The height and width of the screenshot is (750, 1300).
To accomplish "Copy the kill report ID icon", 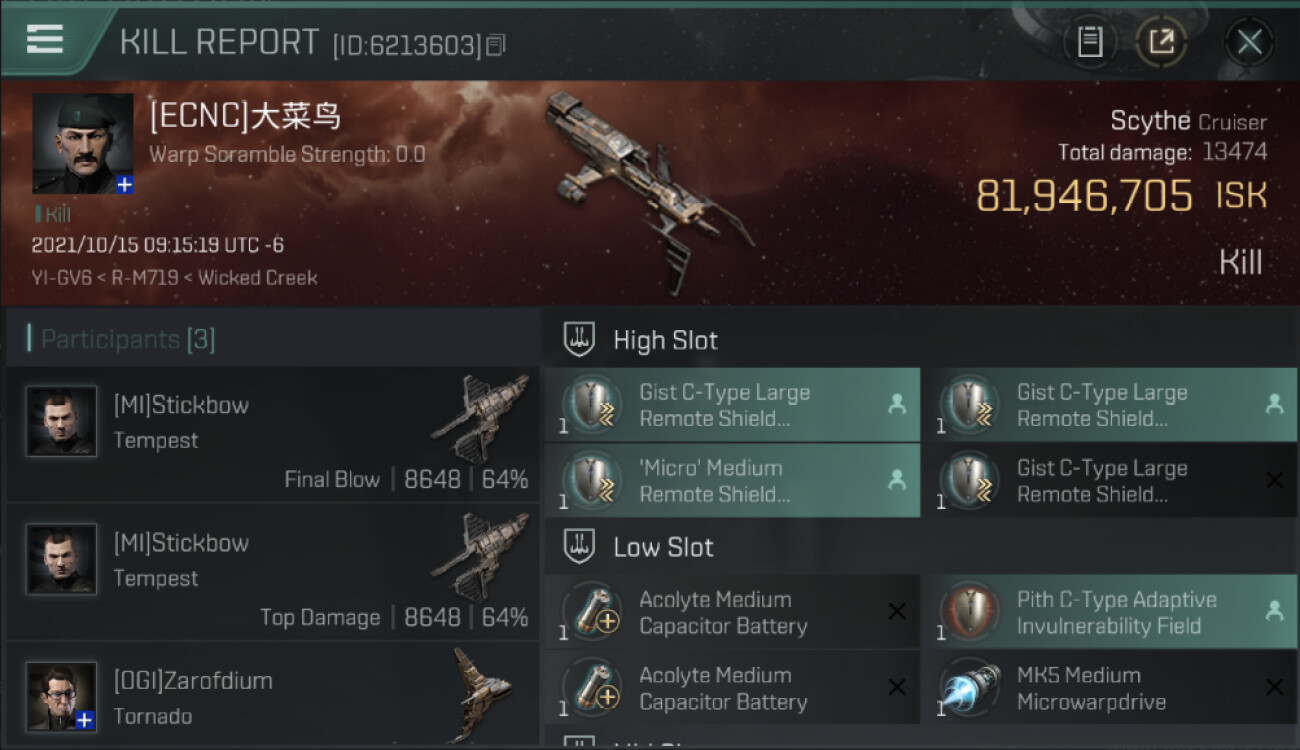I will pos(497,45).
